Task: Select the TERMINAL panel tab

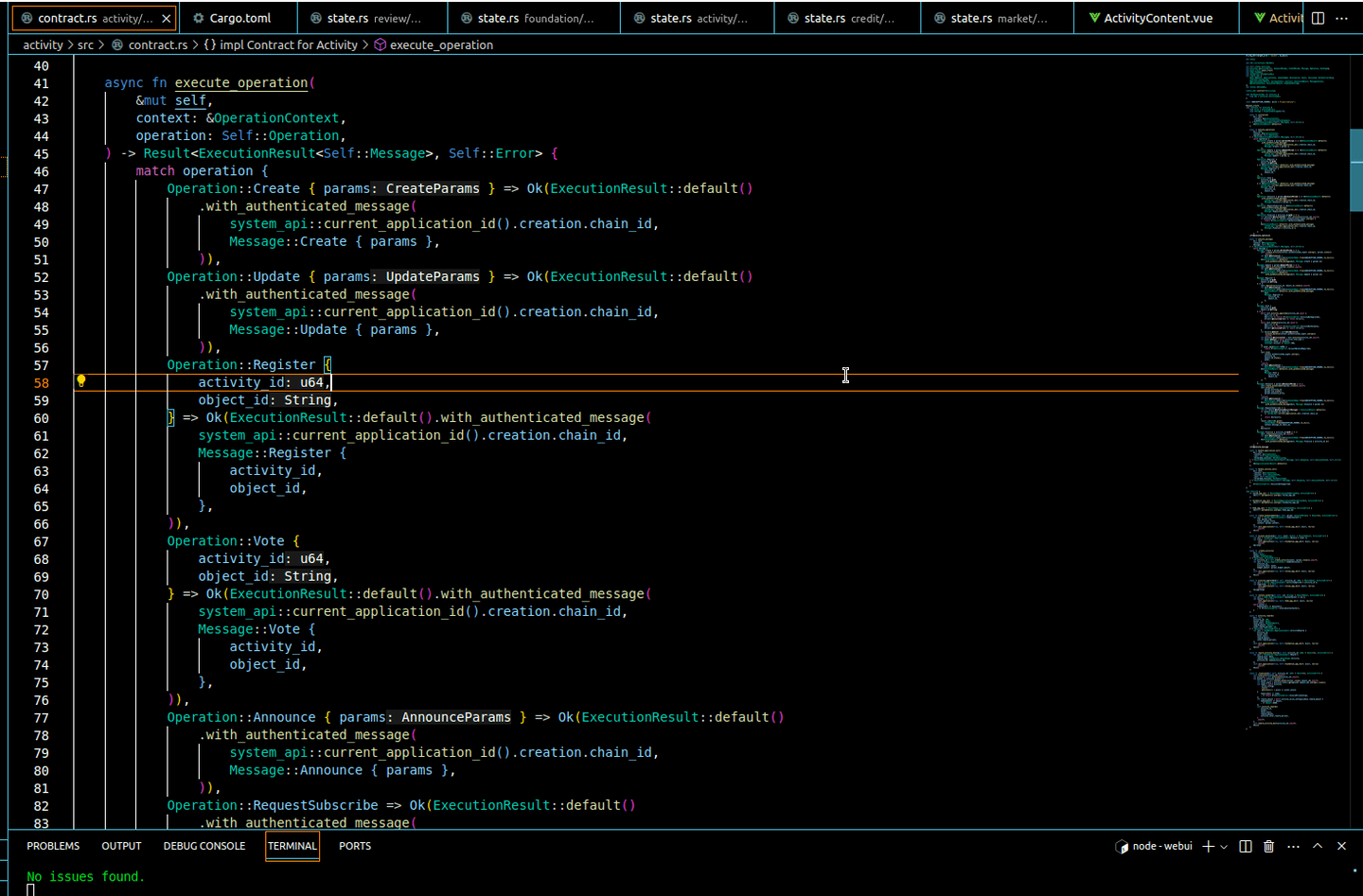Action: pos(292,846)
